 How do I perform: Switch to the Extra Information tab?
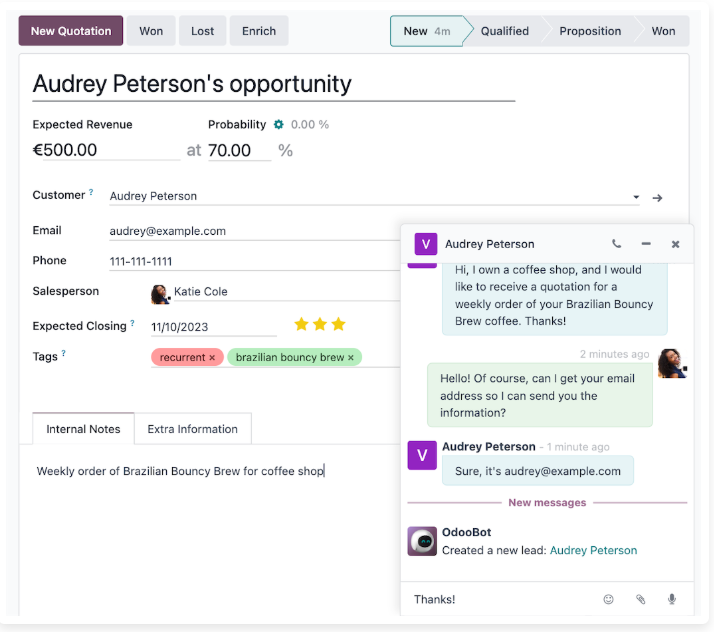click(x=192, y=429)
